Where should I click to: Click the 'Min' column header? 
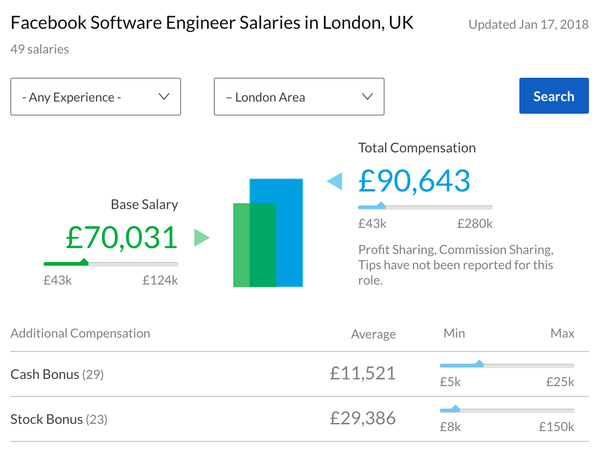tap(454, 333)
